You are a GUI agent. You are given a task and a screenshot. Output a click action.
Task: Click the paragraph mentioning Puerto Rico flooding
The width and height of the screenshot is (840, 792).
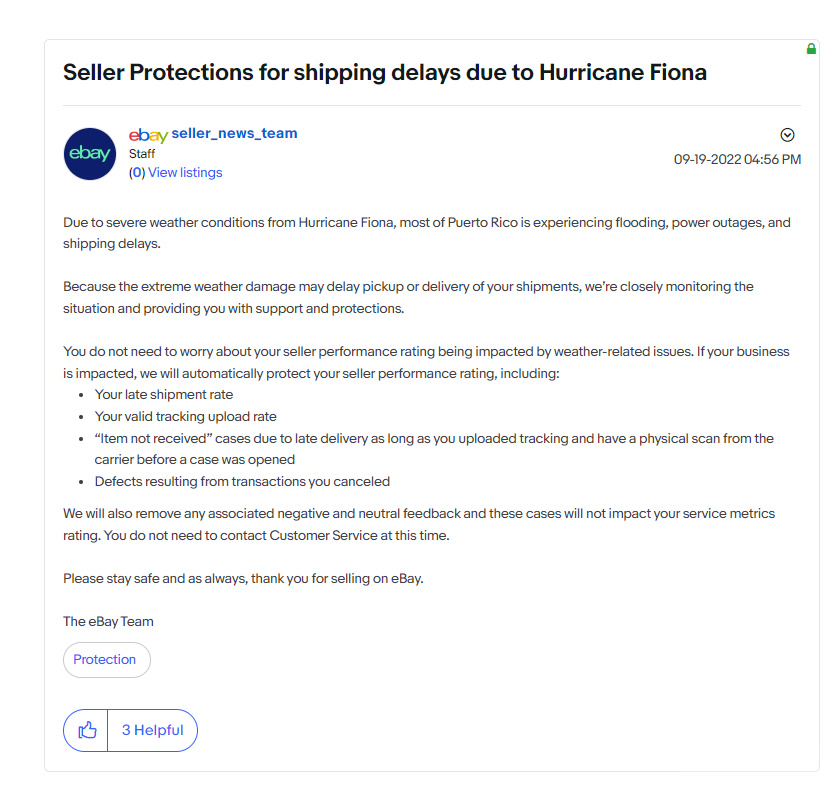[426, 233]
